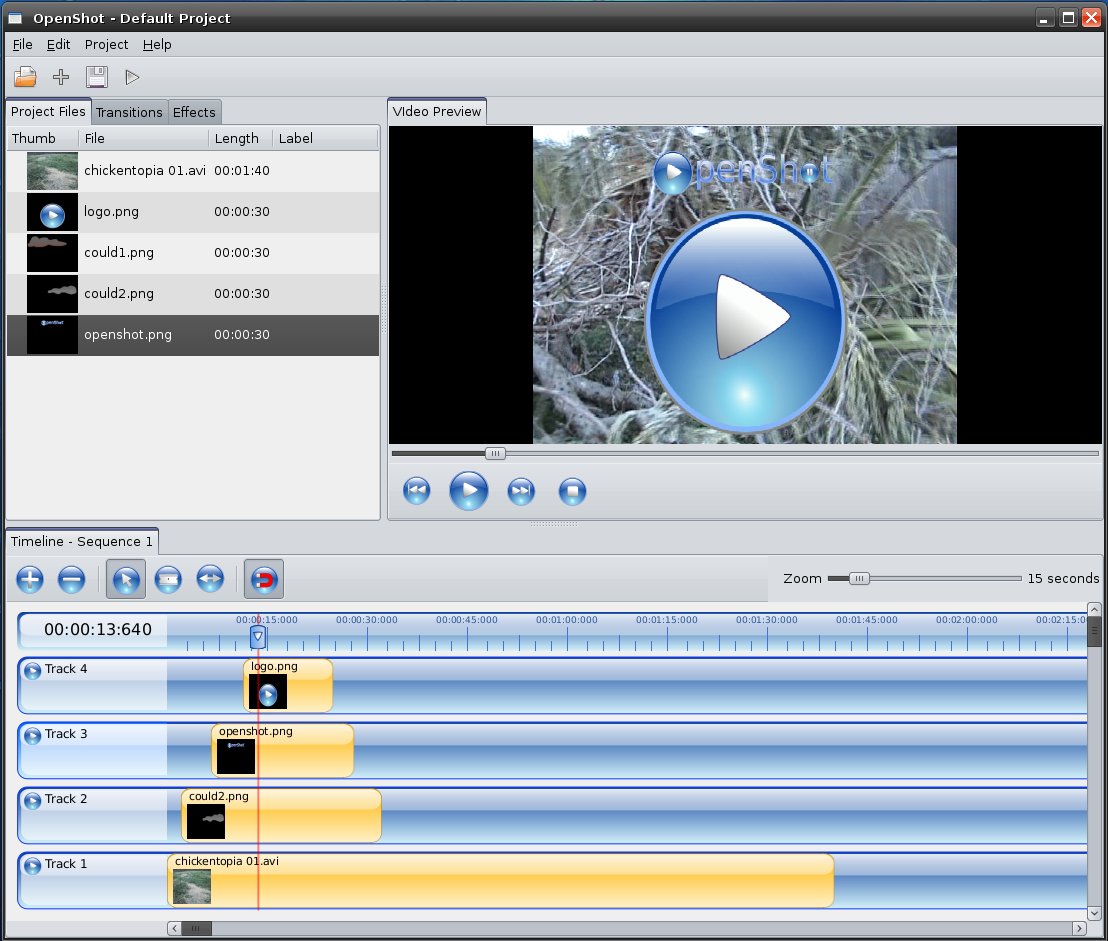Stop playback in the Video Preview
Image resolution: width=1108 pixels, height=941 pixels.
click(x=572, y=491)
